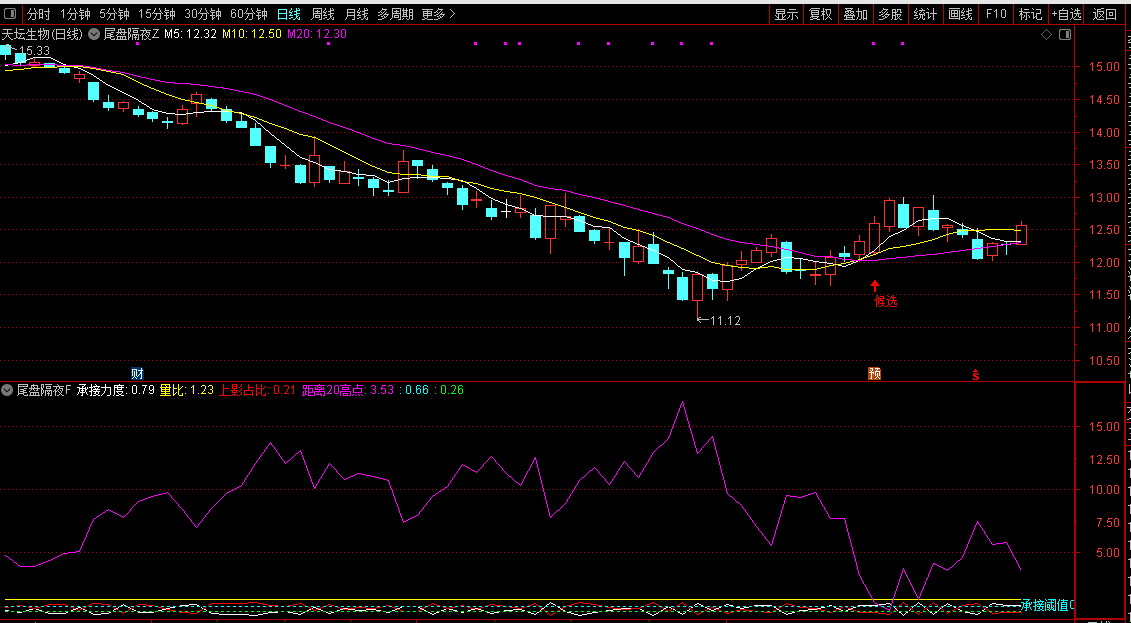1131x623 pixels.
Task: Click the 尾盘隔夜F sub-indicator name
Action: point(44,390)
